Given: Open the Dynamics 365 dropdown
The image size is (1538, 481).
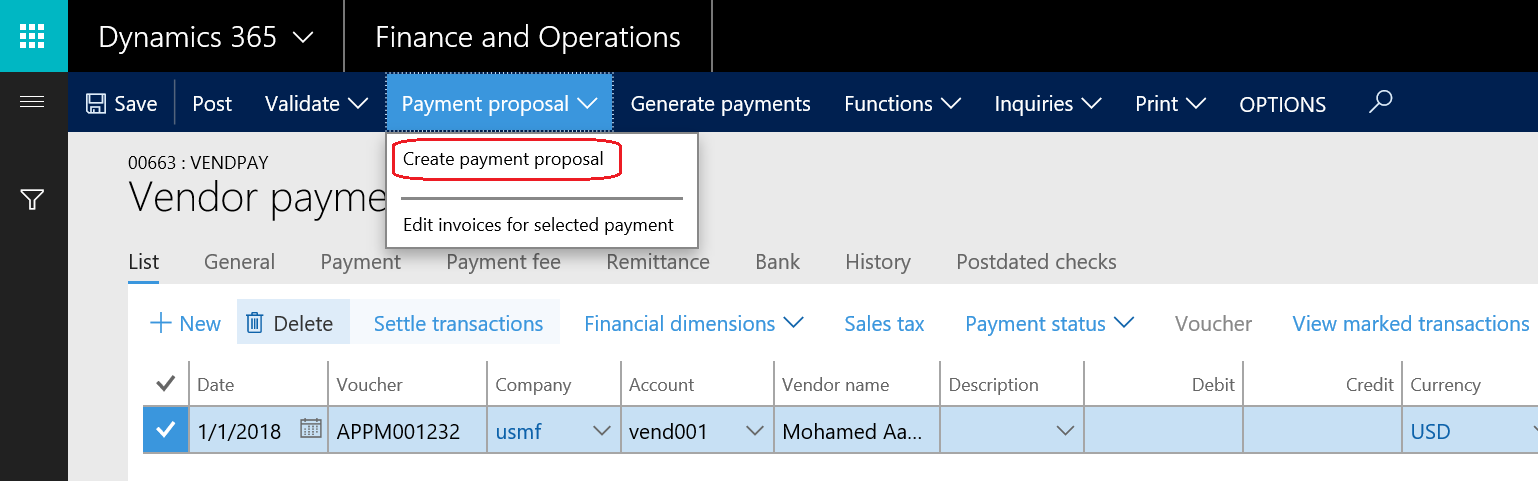Looking at the screenshot, I should click(x=205, y=38).
